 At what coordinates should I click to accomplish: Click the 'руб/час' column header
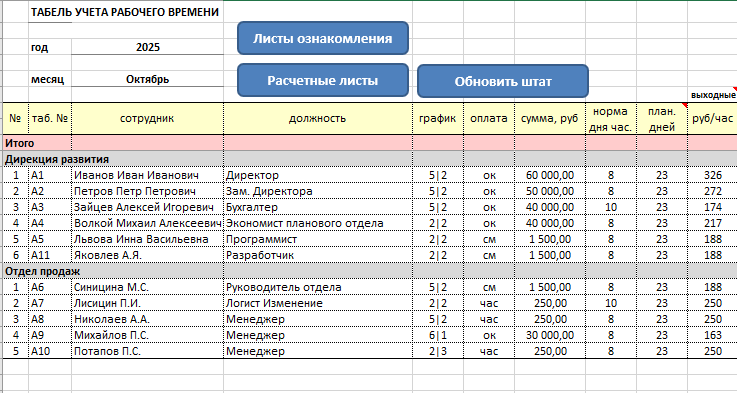(713, 118)
